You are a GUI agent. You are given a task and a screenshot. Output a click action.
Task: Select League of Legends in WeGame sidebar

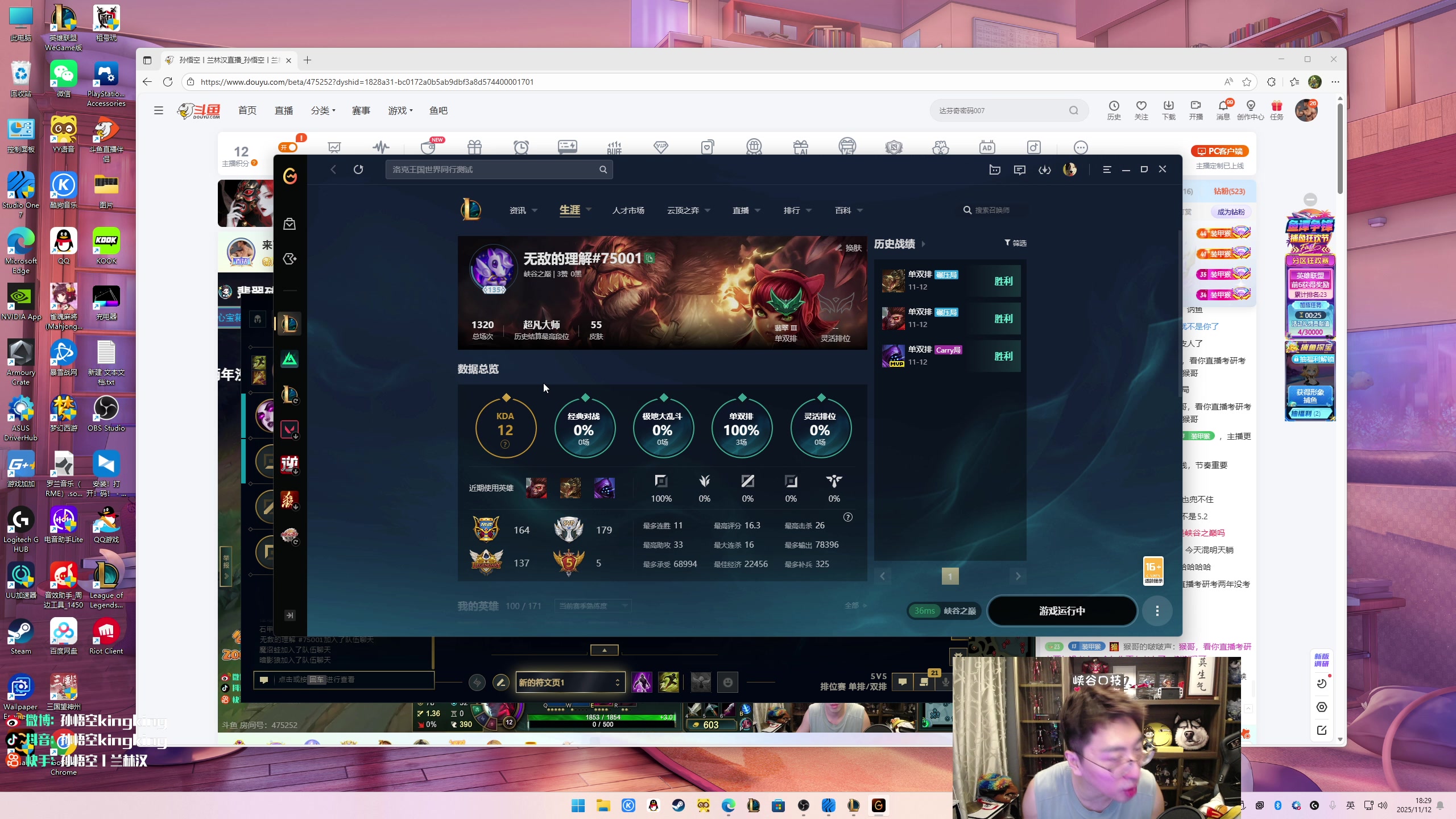pos(289,324)
